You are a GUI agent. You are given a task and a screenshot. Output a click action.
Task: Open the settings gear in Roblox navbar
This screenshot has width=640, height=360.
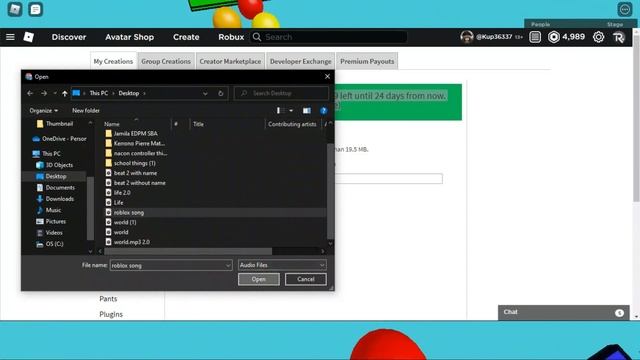598,37
